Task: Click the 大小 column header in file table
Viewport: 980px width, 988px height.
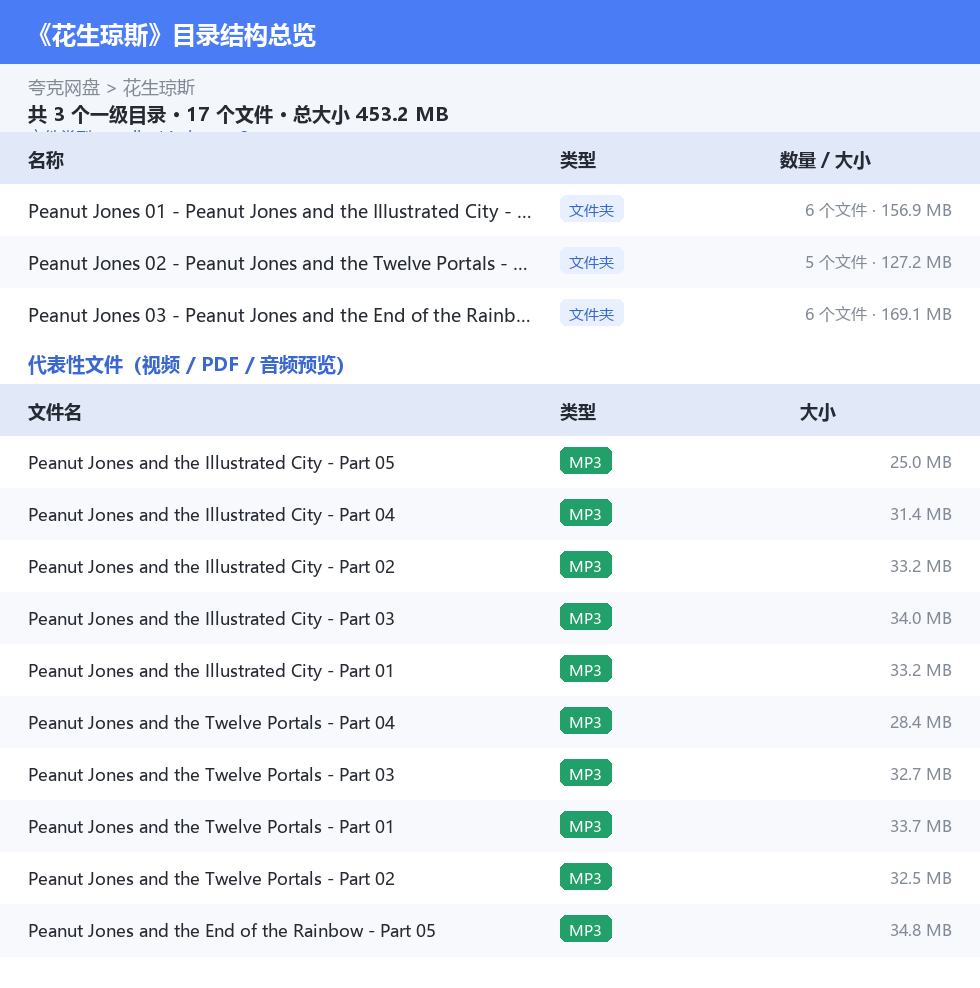Action: (817, 412)
